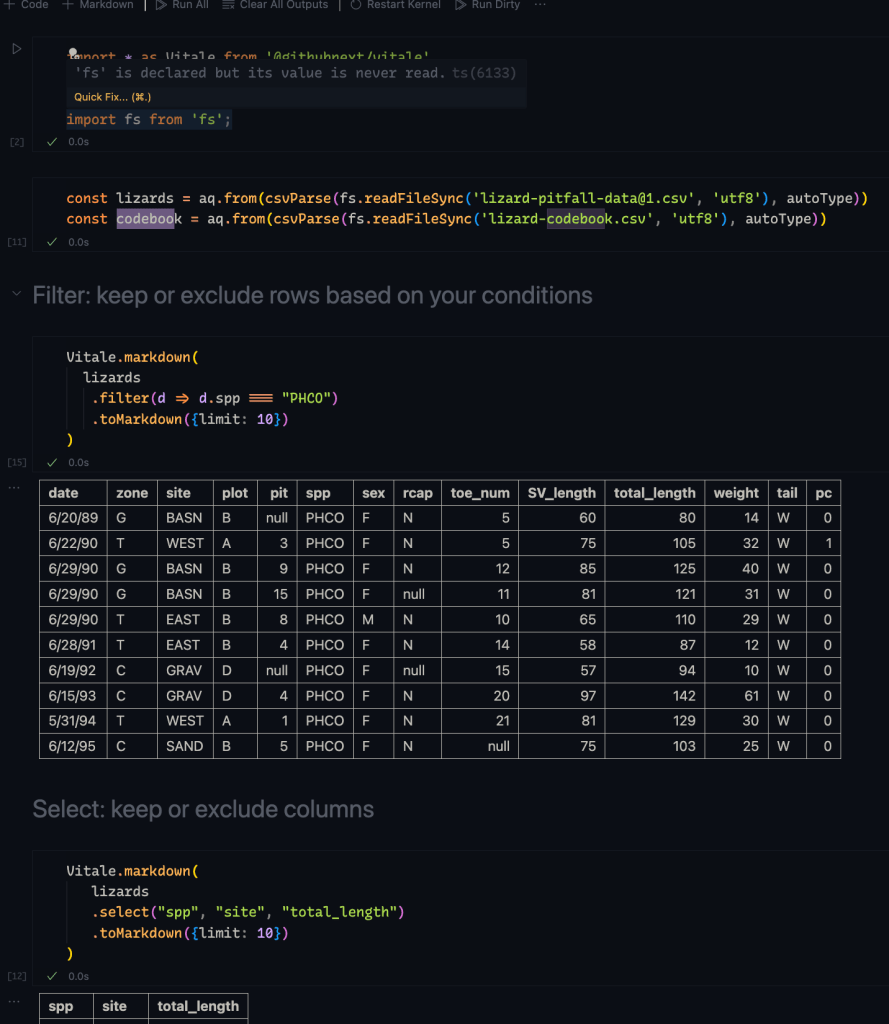Run the first code cell
The height and width of the screenshot is (1024, 889).
[17, 49]
